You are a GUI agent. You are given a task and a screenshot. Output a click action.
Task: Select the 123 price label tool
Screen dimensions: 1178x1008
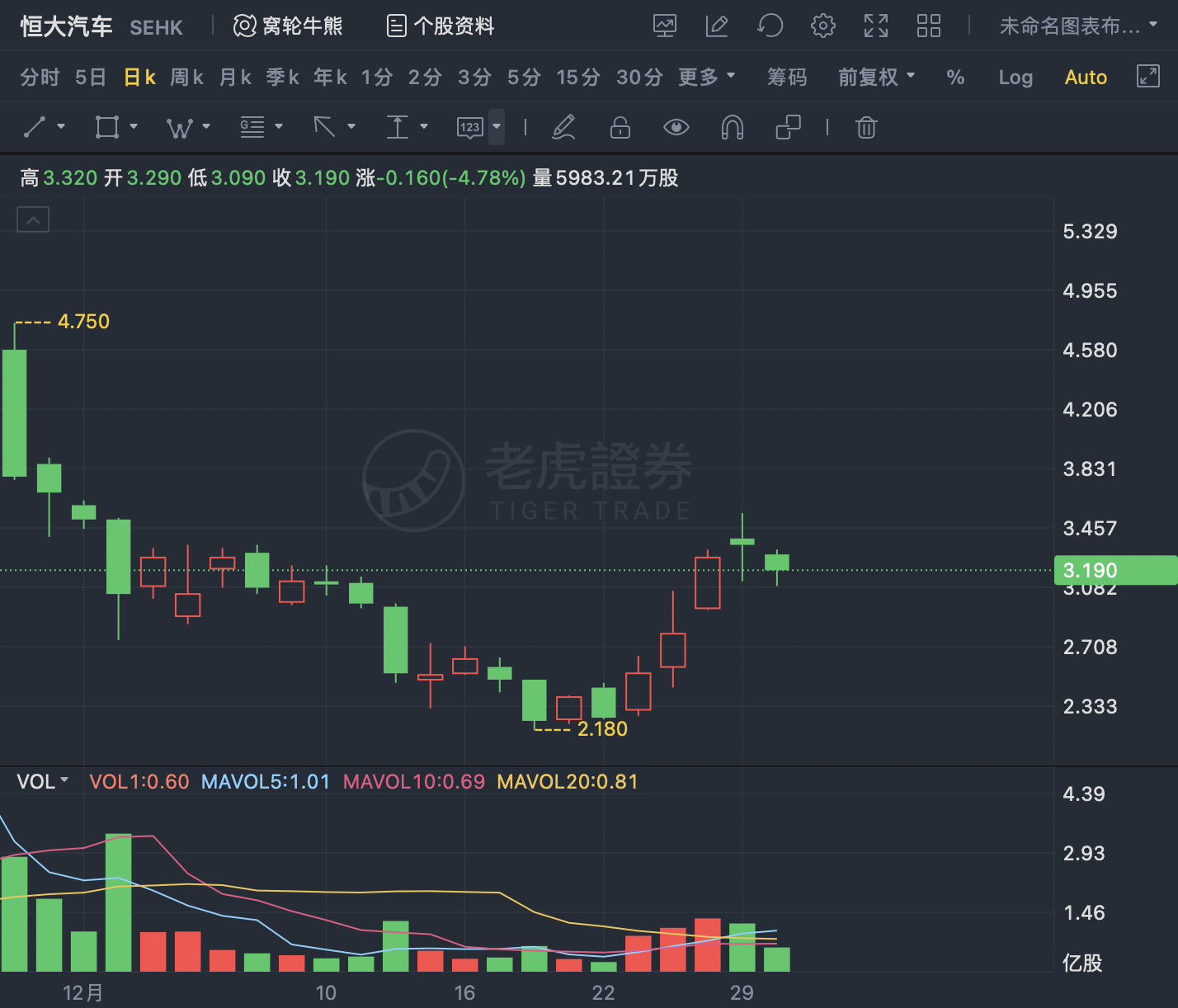pyautogui.click(x=470, y=128)
